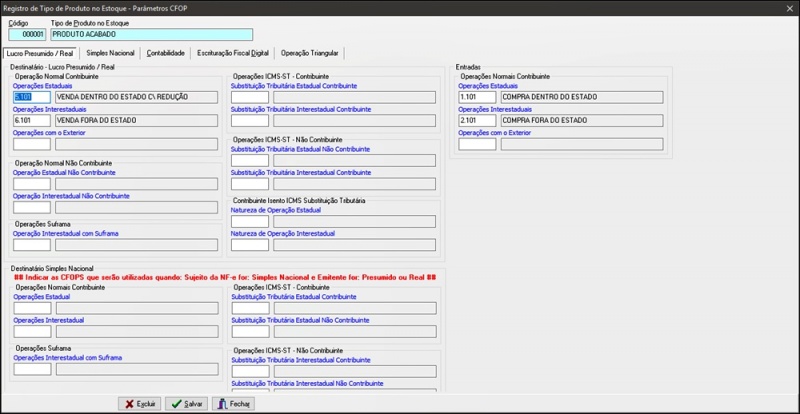Image resolution: width=800 pixels, height=414 pixels.
Task: Click Entradas 2.101 code field
Action: 477,120
